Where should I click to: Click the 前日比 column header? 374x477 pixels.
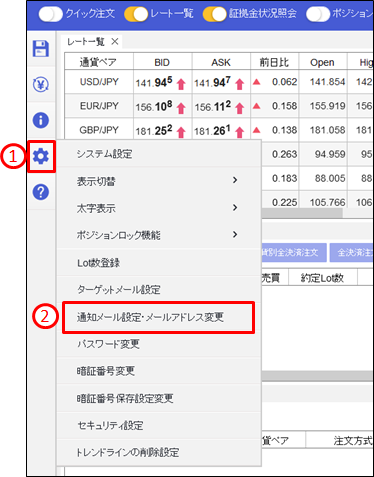pyautogui.click(x=274, y=62)
